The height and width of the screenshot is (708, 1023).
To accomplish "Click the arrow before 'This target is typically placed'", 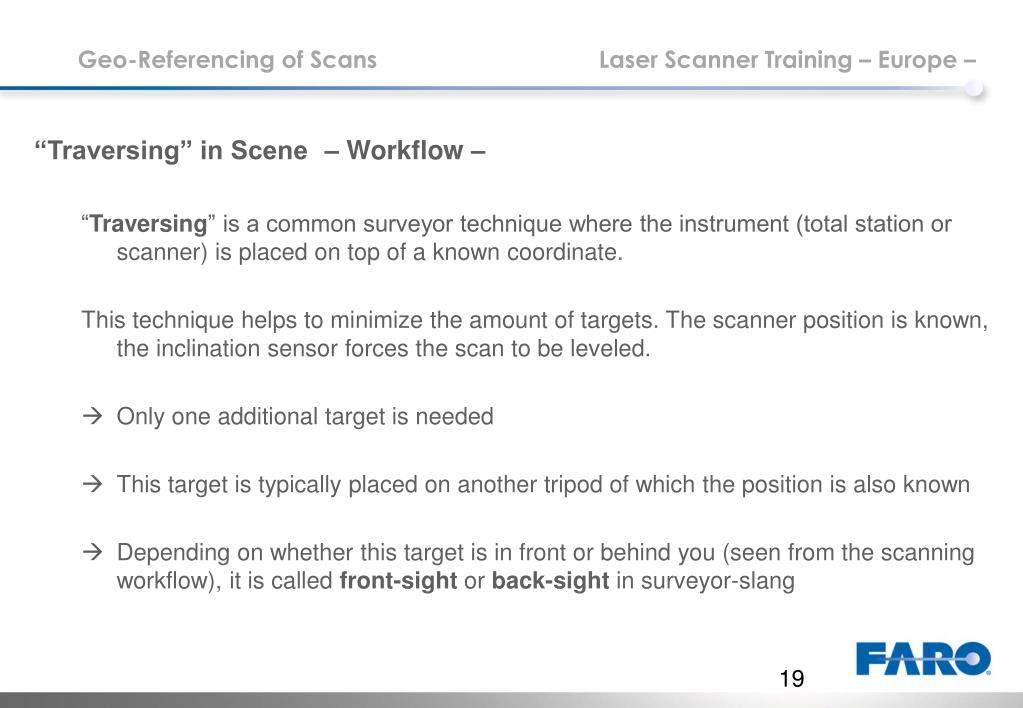I will pos(93,484).
